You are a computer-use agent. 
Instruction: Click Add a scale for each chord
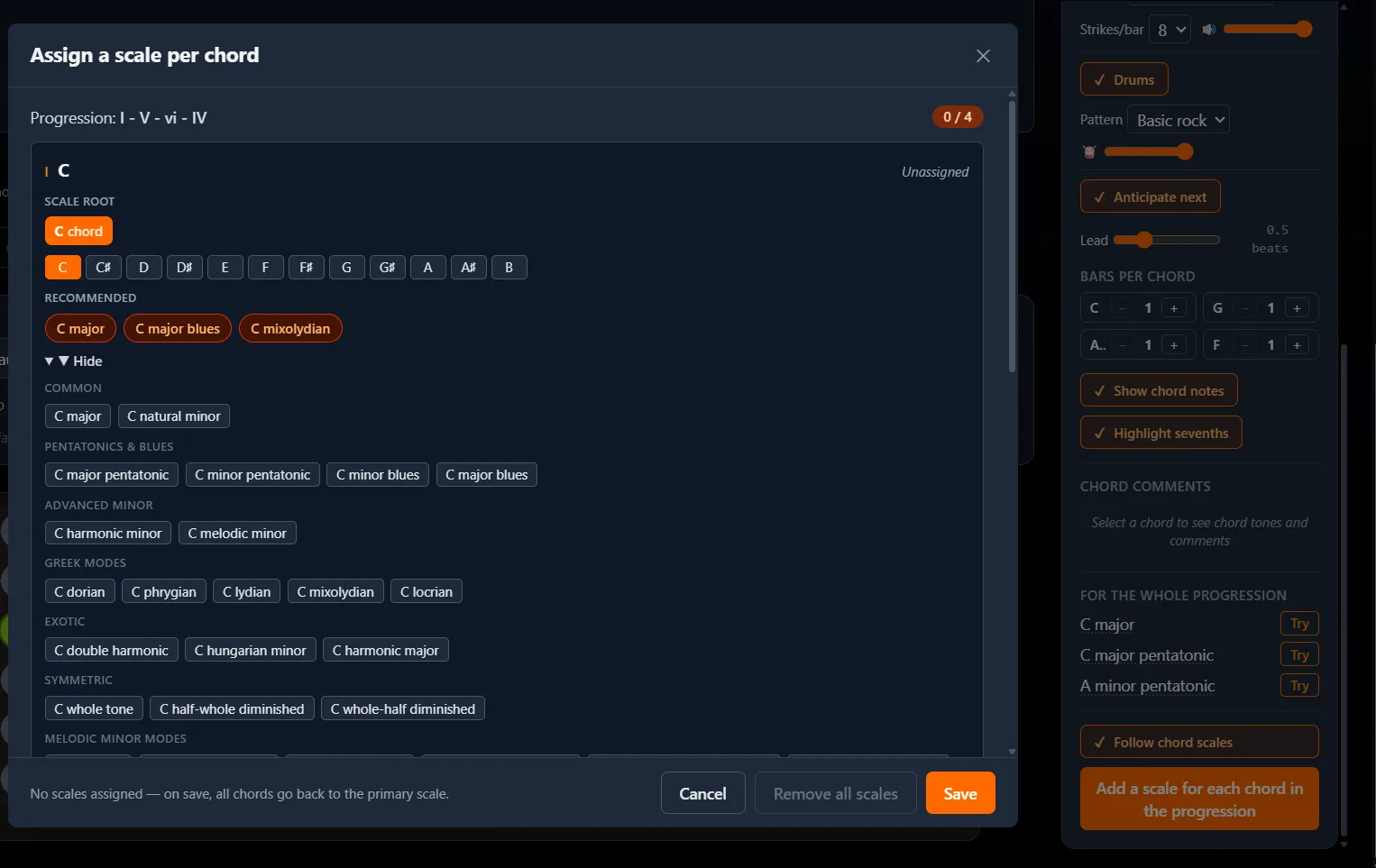(1199, 799)
